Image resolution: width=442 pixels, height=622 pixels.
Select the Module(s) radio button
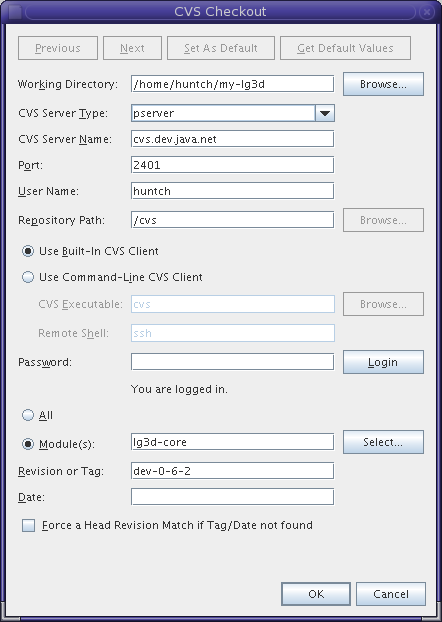tap(28, 444)
